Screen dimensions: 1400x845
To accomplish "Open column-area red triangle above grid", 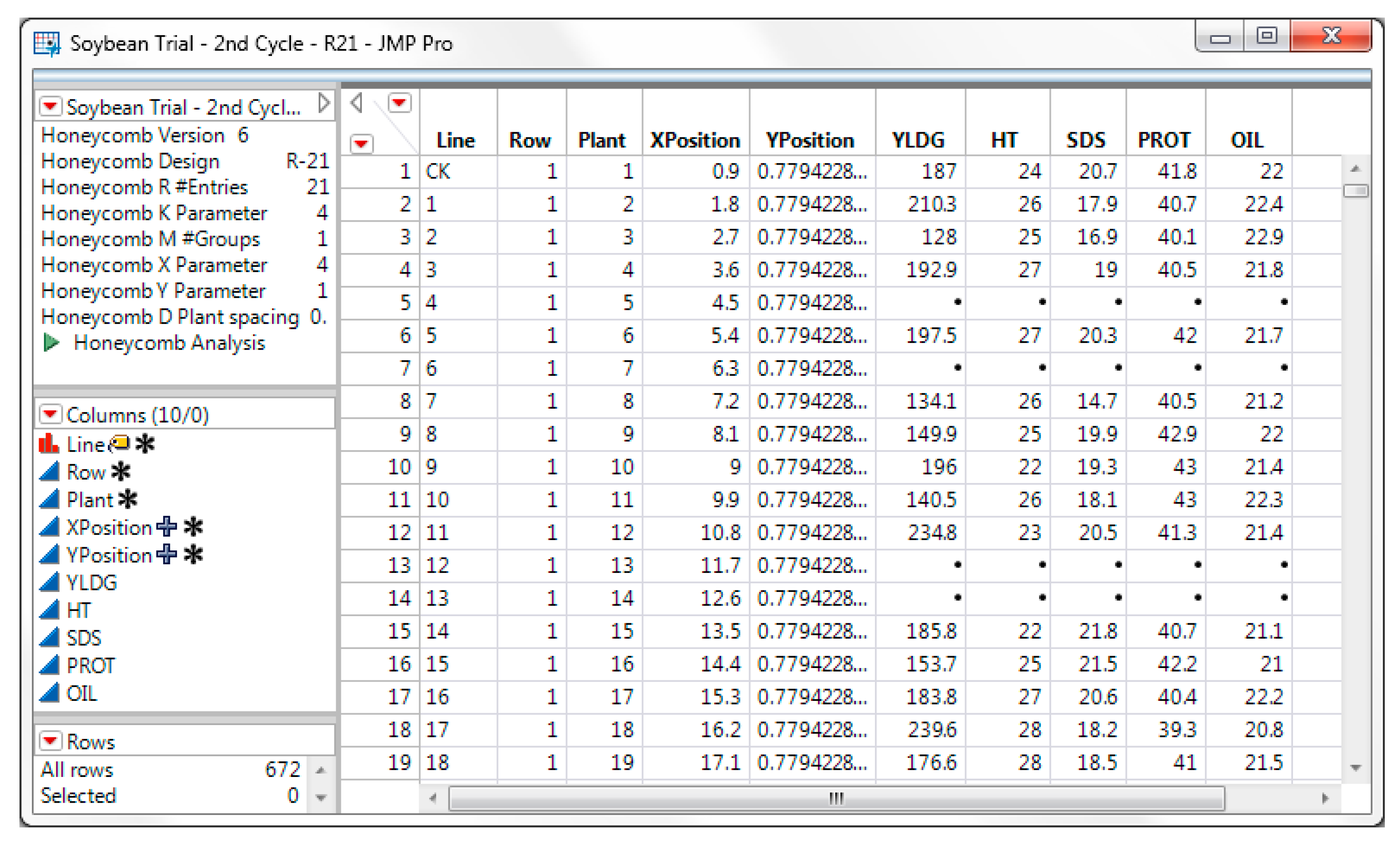I will tap(399, 103).
